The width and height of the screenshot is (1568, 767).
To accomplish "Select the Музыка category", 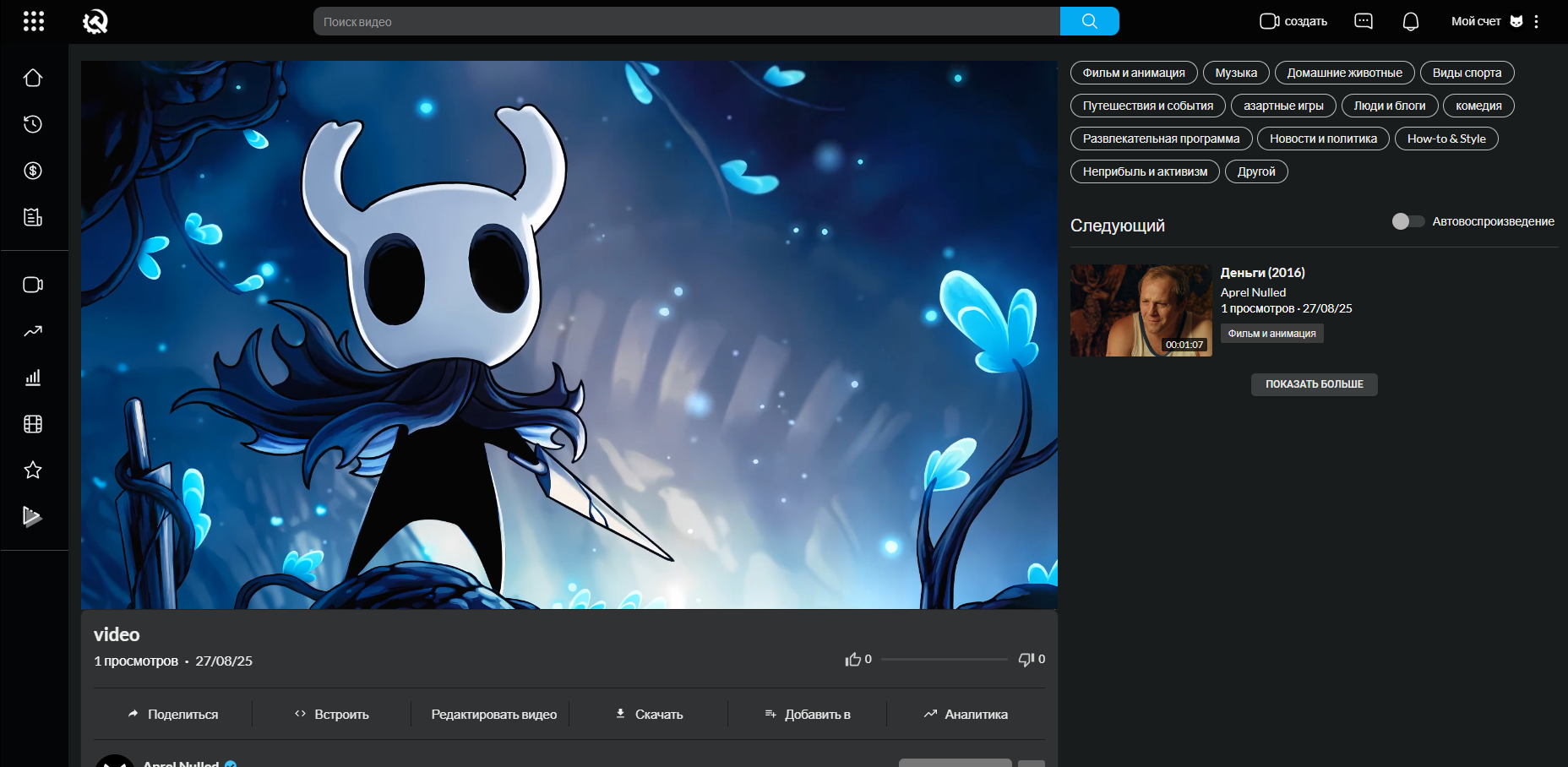I will [1236, 73].
